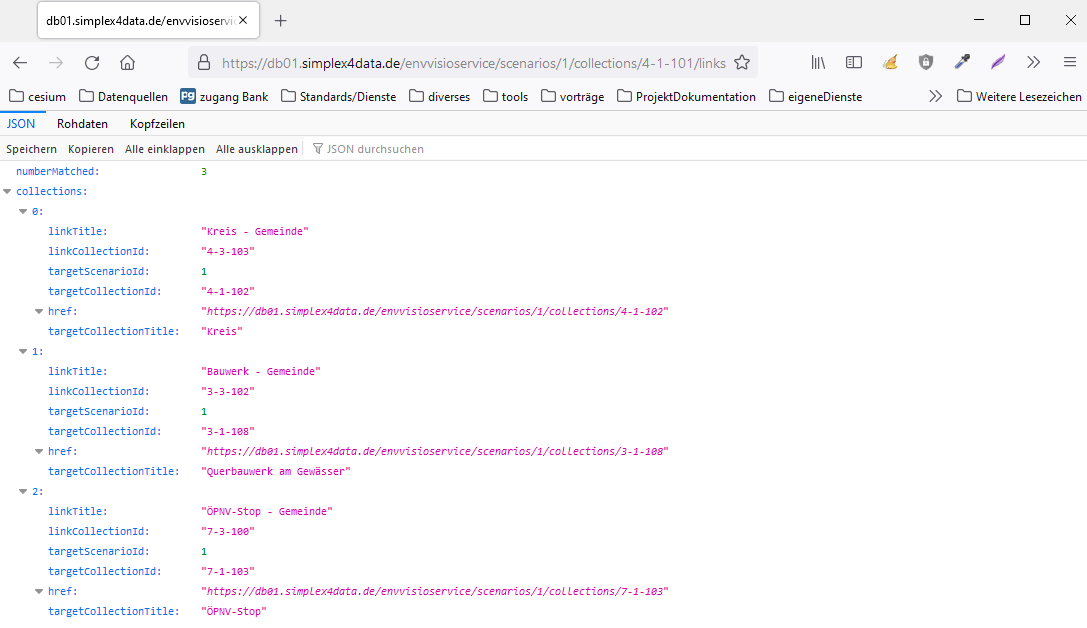
Task: Open the Kopfzeilen tab
Action: coord(157,124)
